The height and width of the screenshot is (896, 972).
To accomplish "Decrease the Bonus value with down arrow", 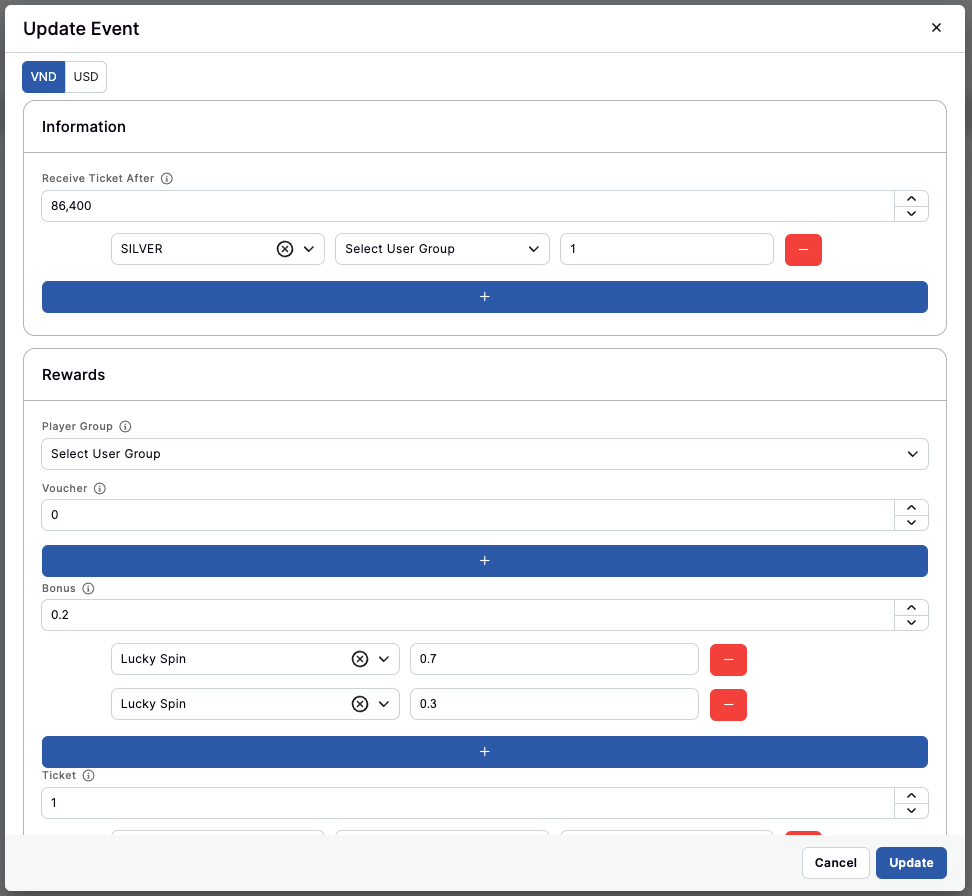I will (x=911, y=622).
